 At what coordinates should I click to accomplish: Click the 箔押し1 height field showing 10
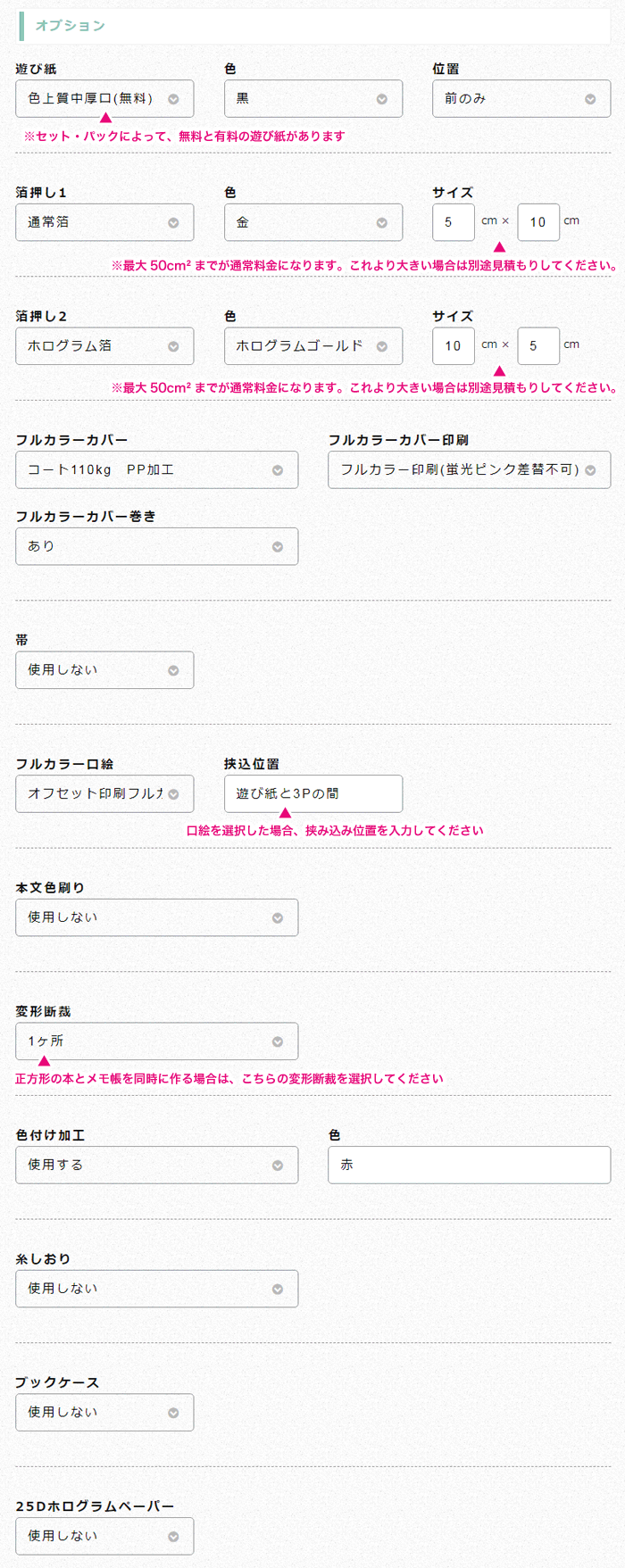(x=538, y=222)
